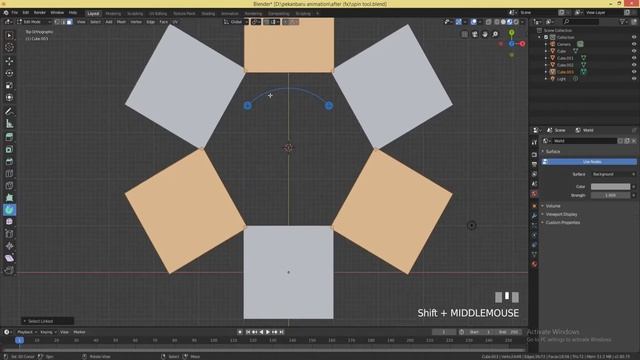The width and height of the screenshot is (640, 360).
Task: Open the Modifiers wrench properties tab
Action: tap(534, 216)
